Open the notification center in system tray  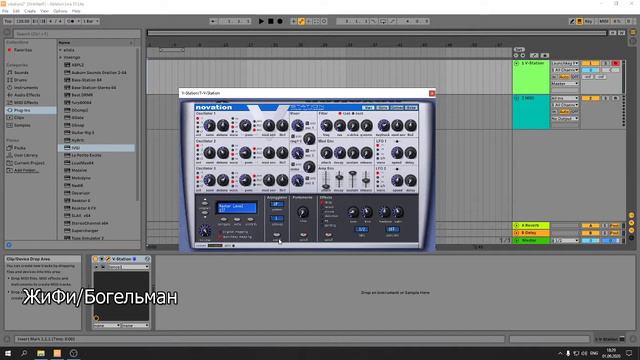pyautogui.click(x=629, y=353)
